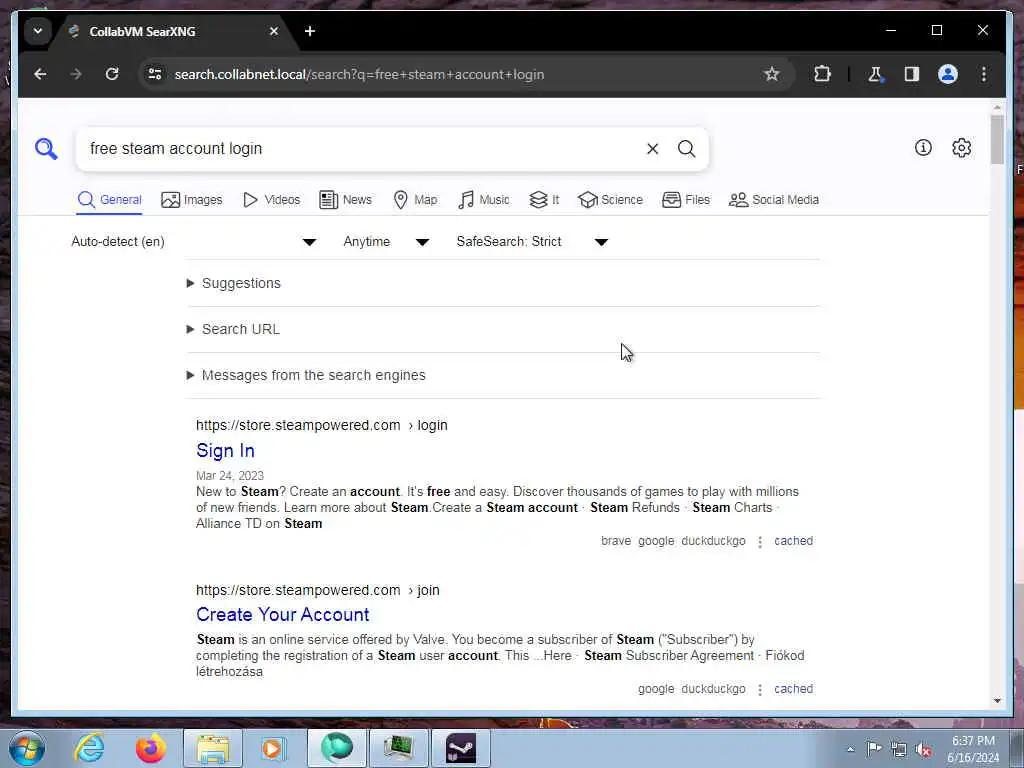Viewport: 1024px width, 768px height.
Task: Click the taskbar clock showing 6:37 PM
Action: point(973,750)
